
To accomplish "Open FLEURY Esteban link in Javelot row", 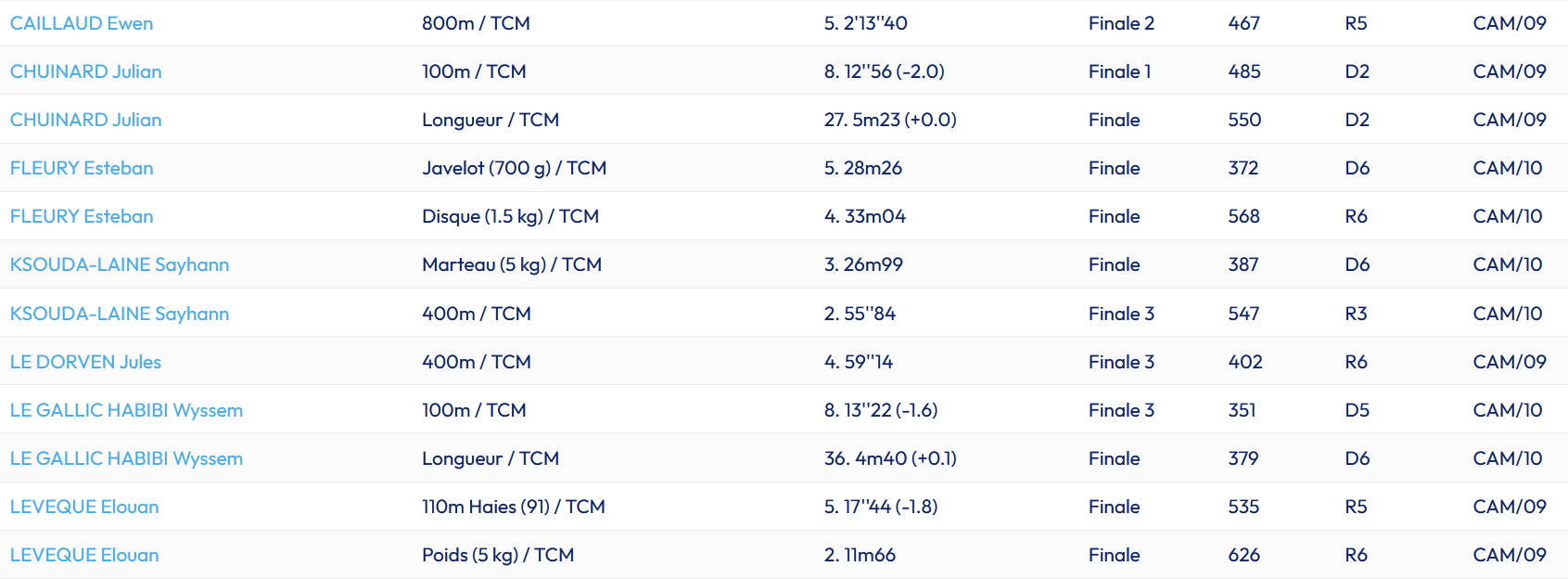I will coord(82,168).
